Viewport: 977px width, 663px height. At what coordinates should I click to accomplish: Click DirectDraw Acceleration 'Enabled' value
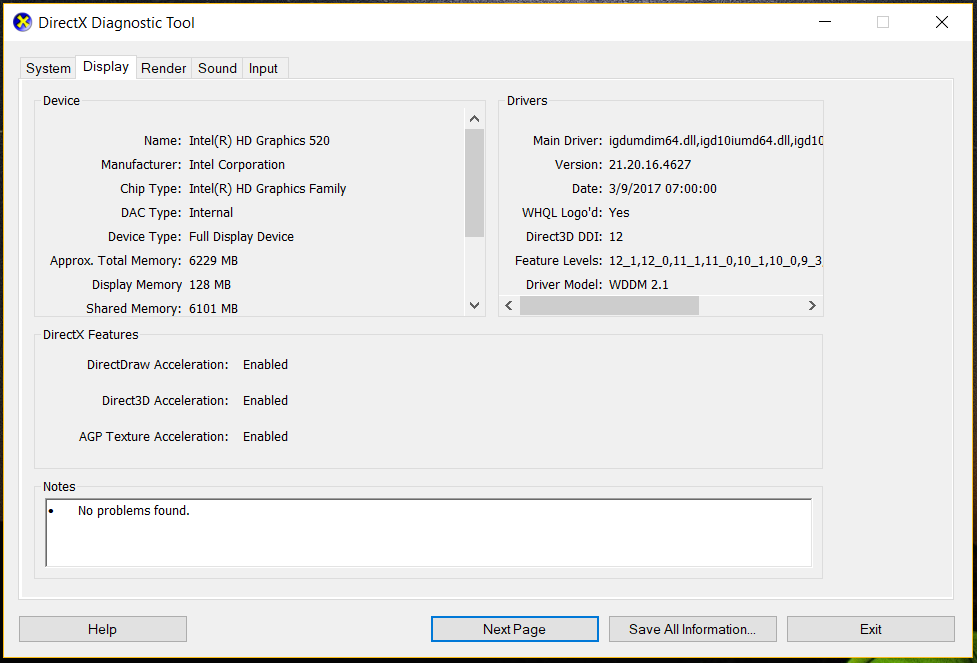click(x=265, y=365)
